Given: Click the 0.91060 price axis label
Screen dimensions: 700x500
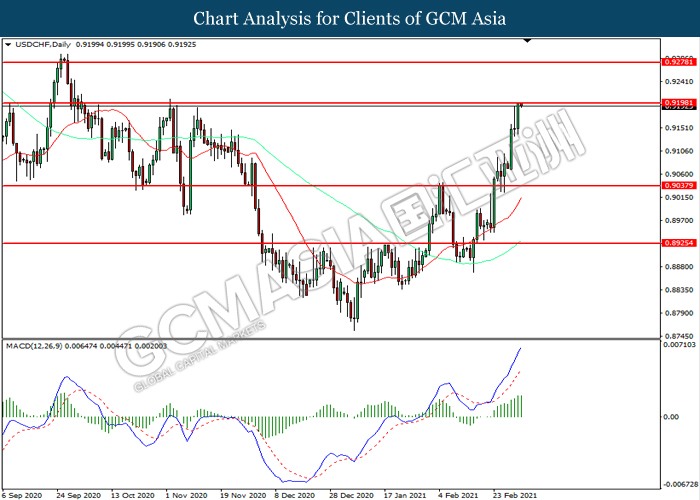Looking at the screenshot, I should (x=679, y=151).
